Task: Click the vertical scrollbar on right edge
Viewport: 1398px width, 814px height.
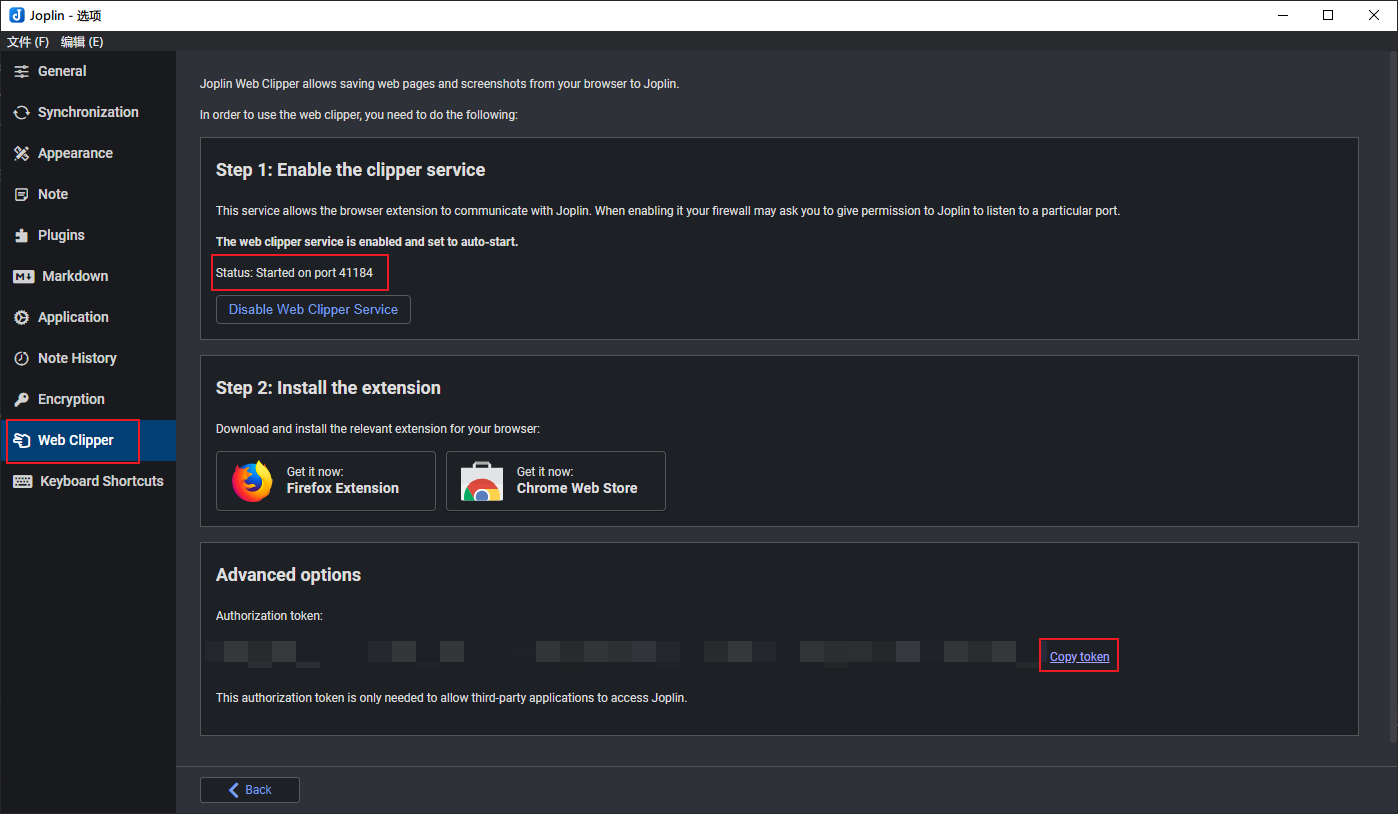Action: (1393, 397)
